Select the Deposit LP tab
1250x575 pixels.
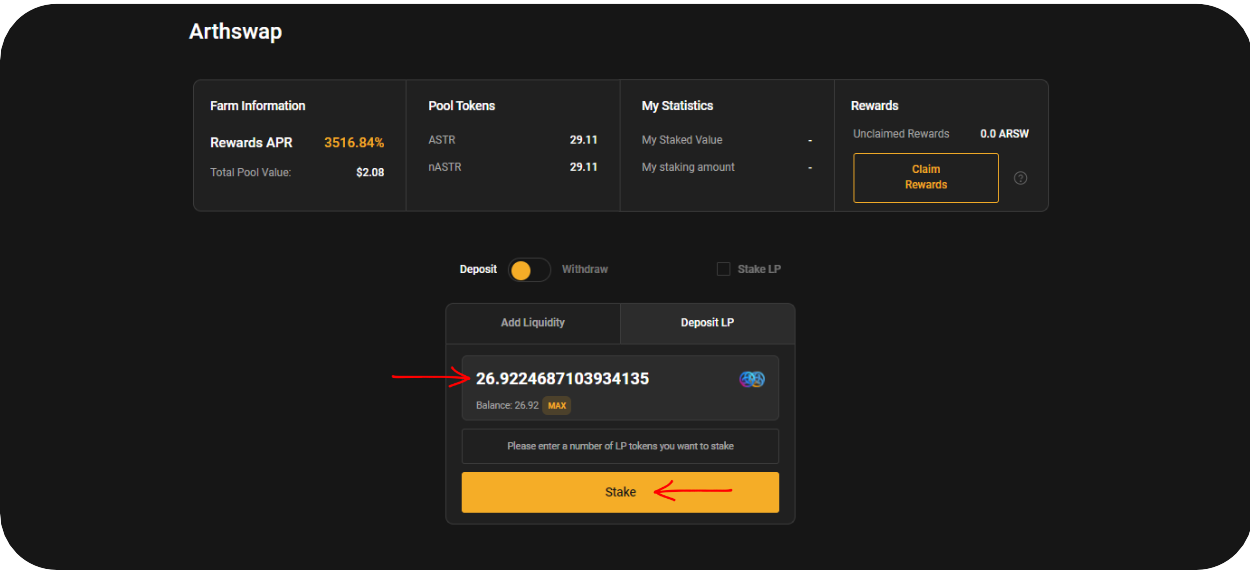click(707, 323)
